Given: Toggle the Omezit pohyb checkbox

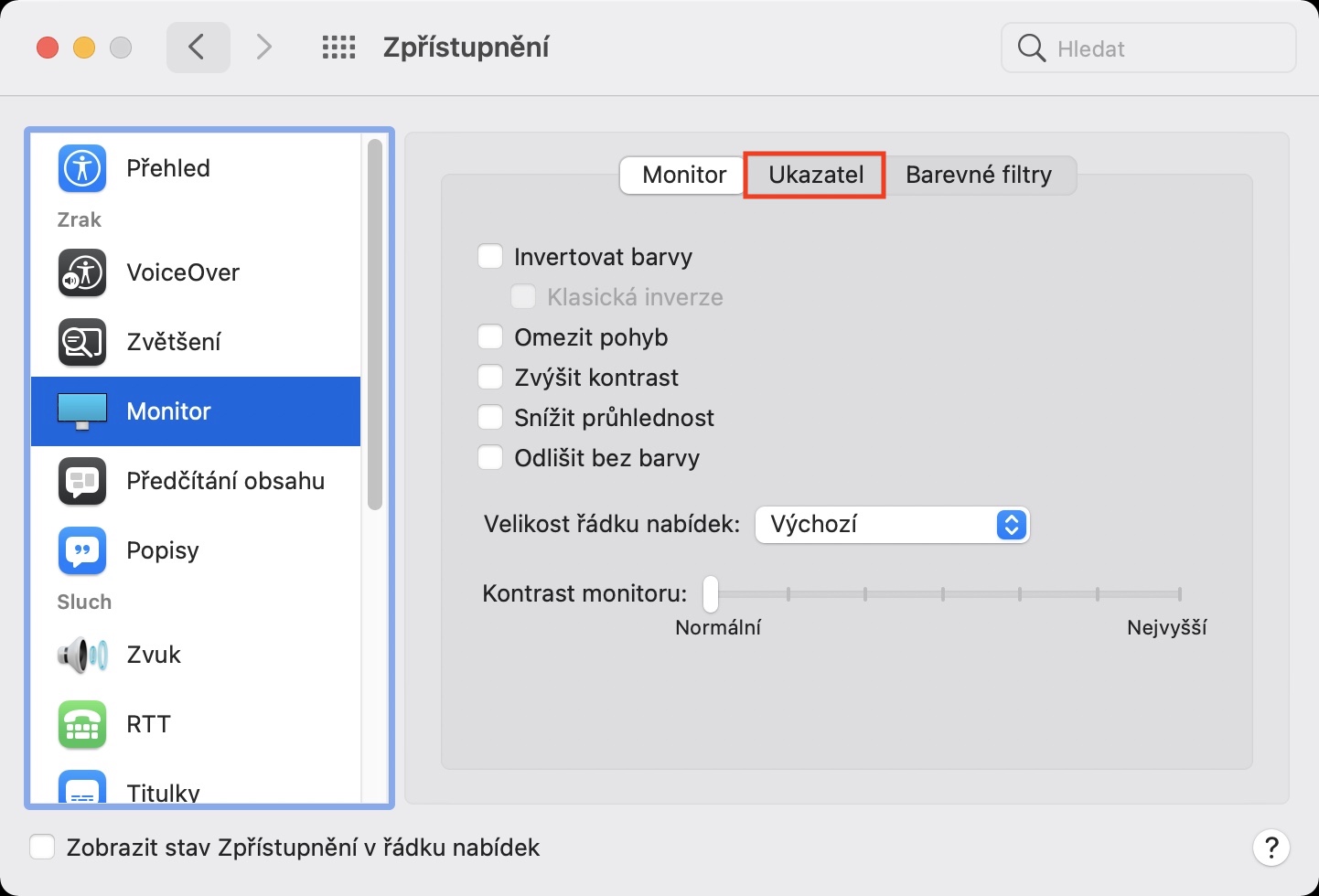Looking at the screenshot, I should (x=490, y=337).
